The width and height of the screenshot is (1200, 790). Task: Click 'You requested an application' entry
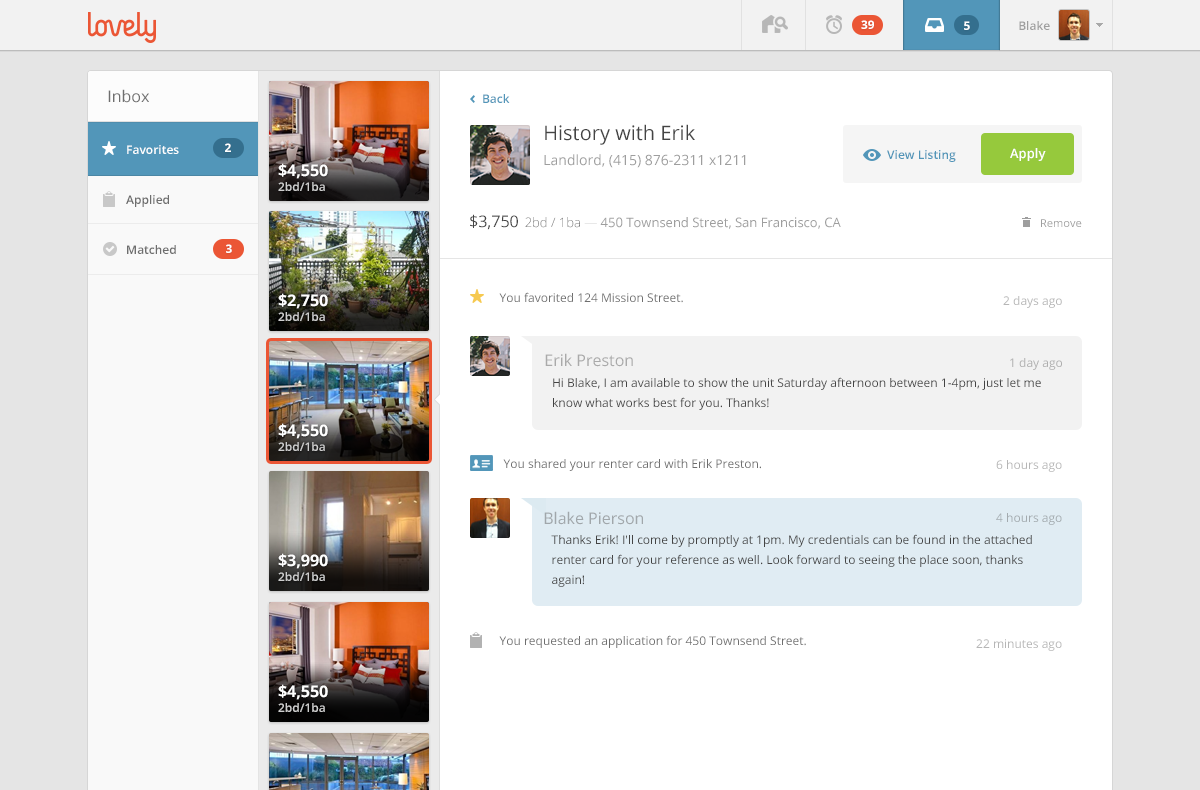click(653, 641)
